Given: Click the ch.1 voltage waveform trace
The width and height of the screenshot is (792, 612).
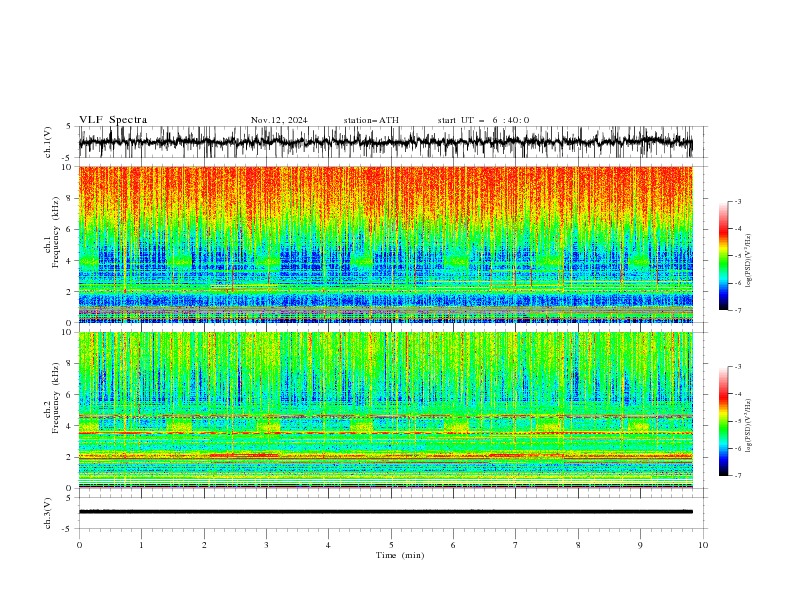Looking at the screenshot, I should pyautogui.click(x=385, y=142).
